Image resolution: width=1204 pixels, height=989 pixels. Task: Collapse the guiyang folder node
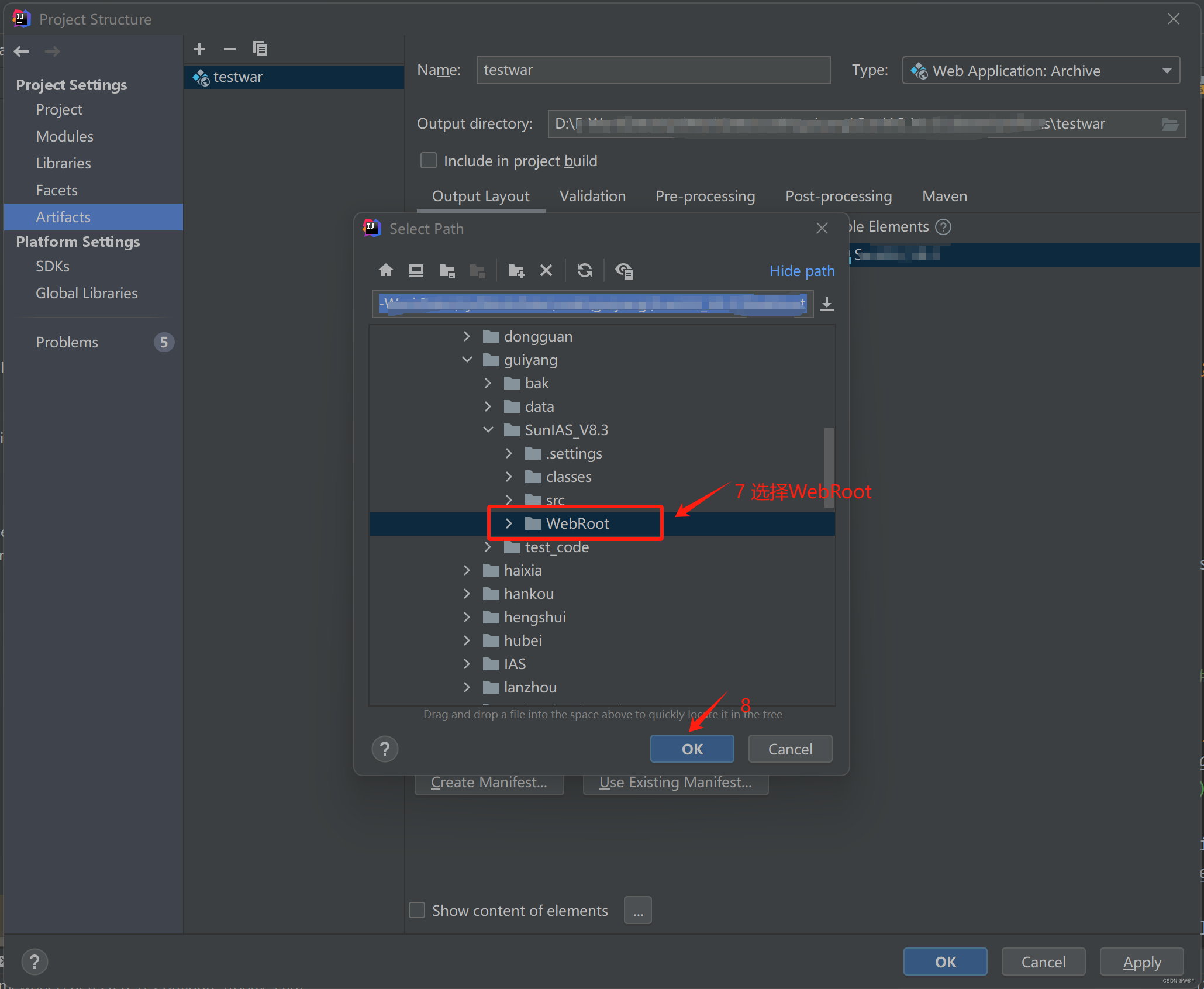pos(467,359)
